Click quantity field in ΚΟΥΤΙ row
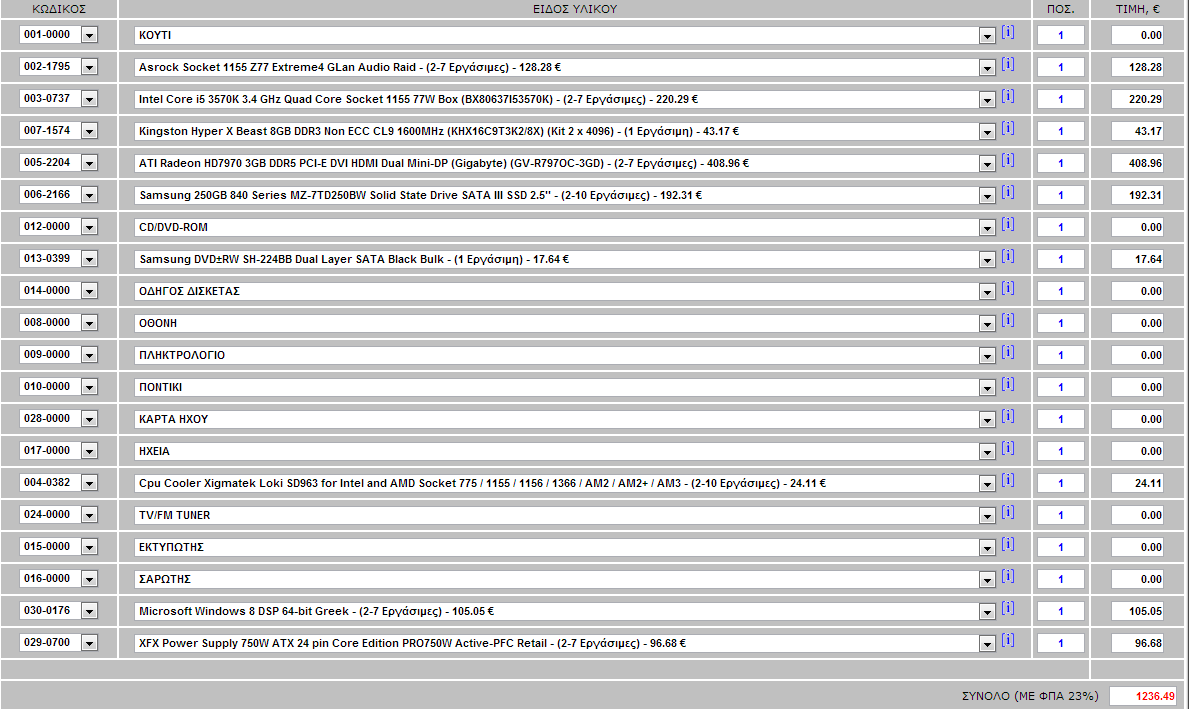Image resolution: width=1189 pixels, height=709 pixels. point(1061,35)
